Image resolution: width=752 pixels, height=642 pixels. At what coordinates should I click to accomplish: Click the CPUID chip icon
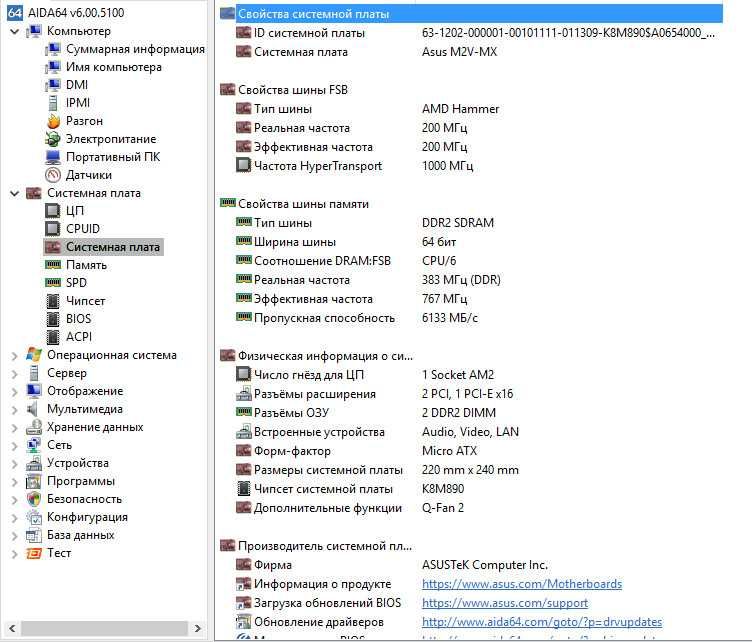53,229
